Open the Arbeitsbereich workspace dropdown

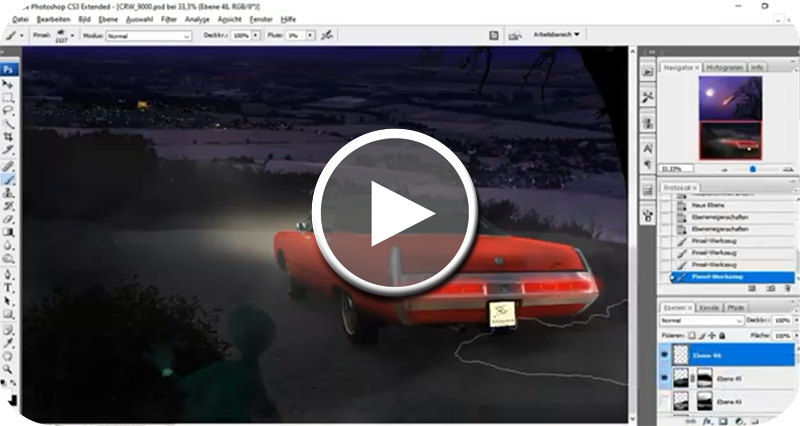pos(558,34)
